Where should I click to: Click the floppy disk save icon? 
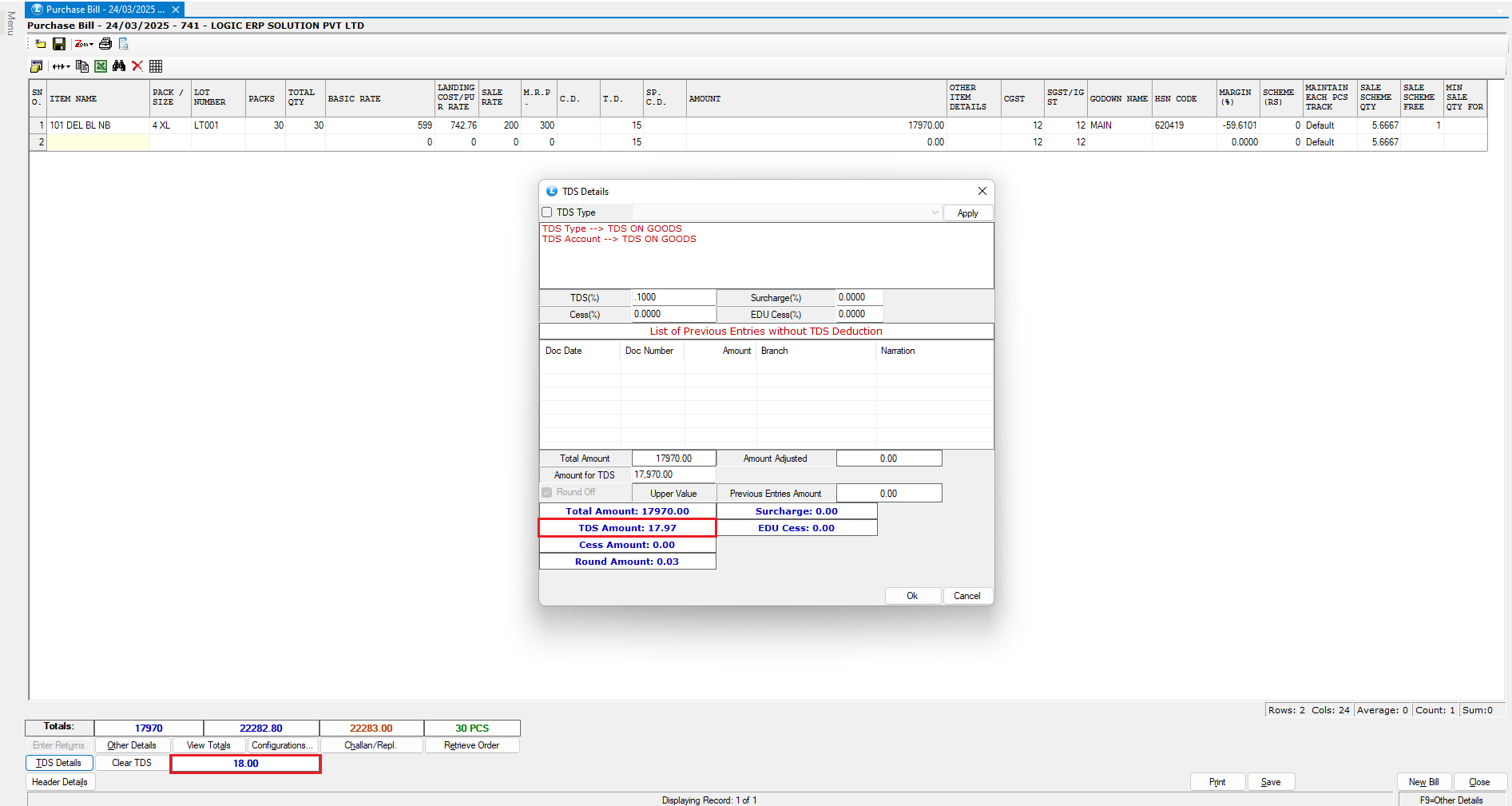tap(59, 44)
